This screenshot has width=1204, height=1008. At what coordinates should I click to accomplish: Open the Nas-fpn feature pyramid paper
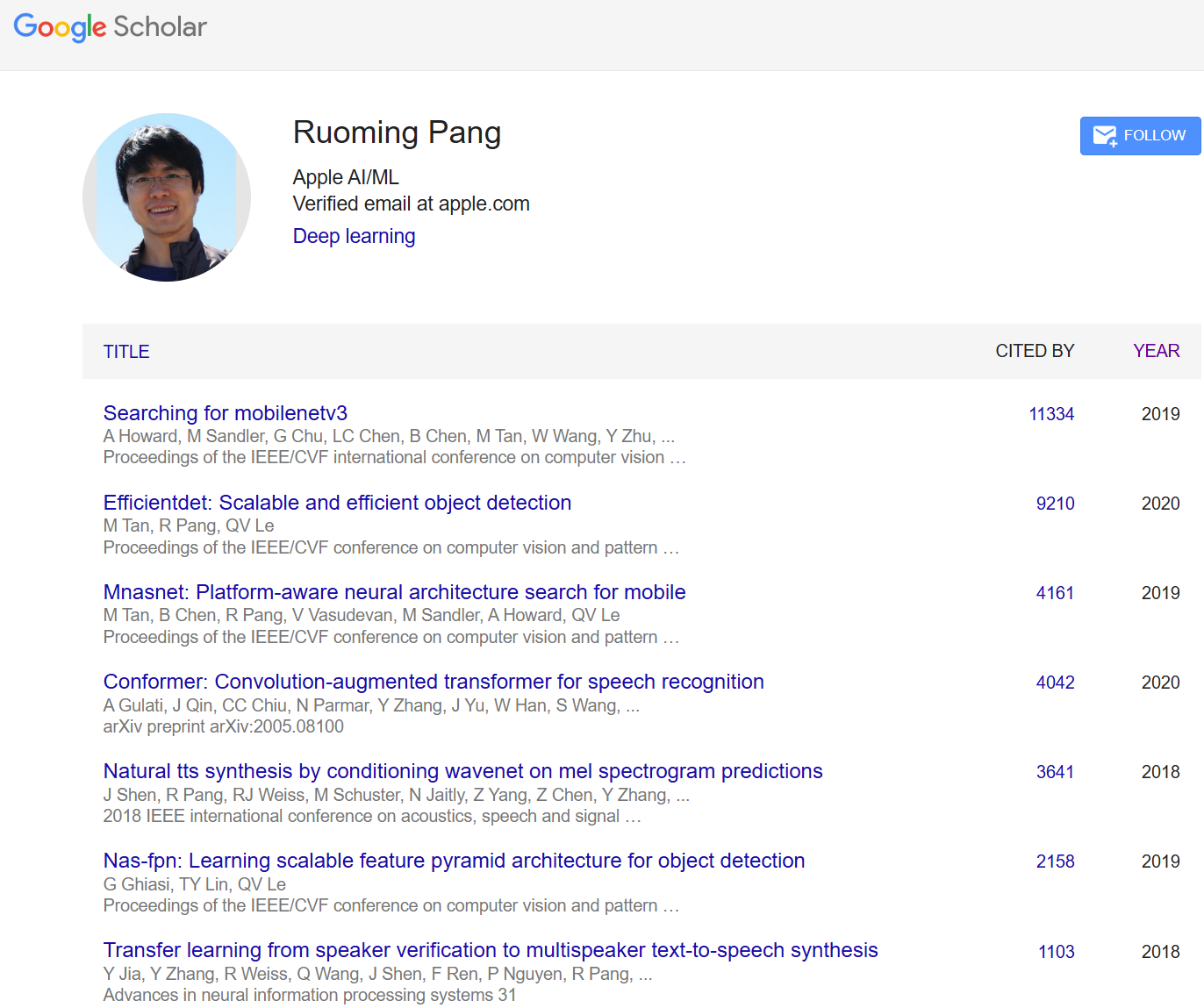(x=454, y=861)
